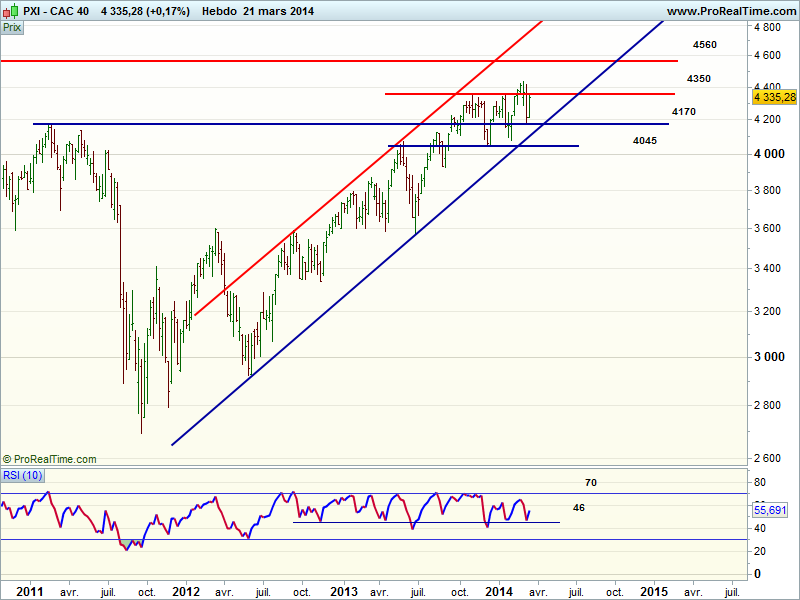This screenshot has height=600, width=800.
Task: Select the Hebdo timeframe label
Action: (x=219, y=11)
